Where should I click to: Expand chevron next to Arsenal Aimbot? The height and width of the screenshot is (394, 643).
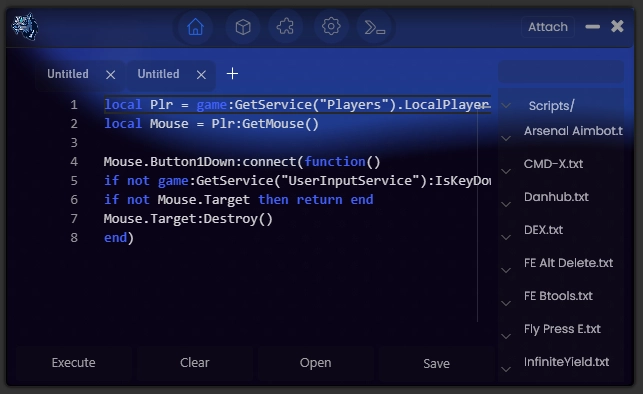point(506,139)
